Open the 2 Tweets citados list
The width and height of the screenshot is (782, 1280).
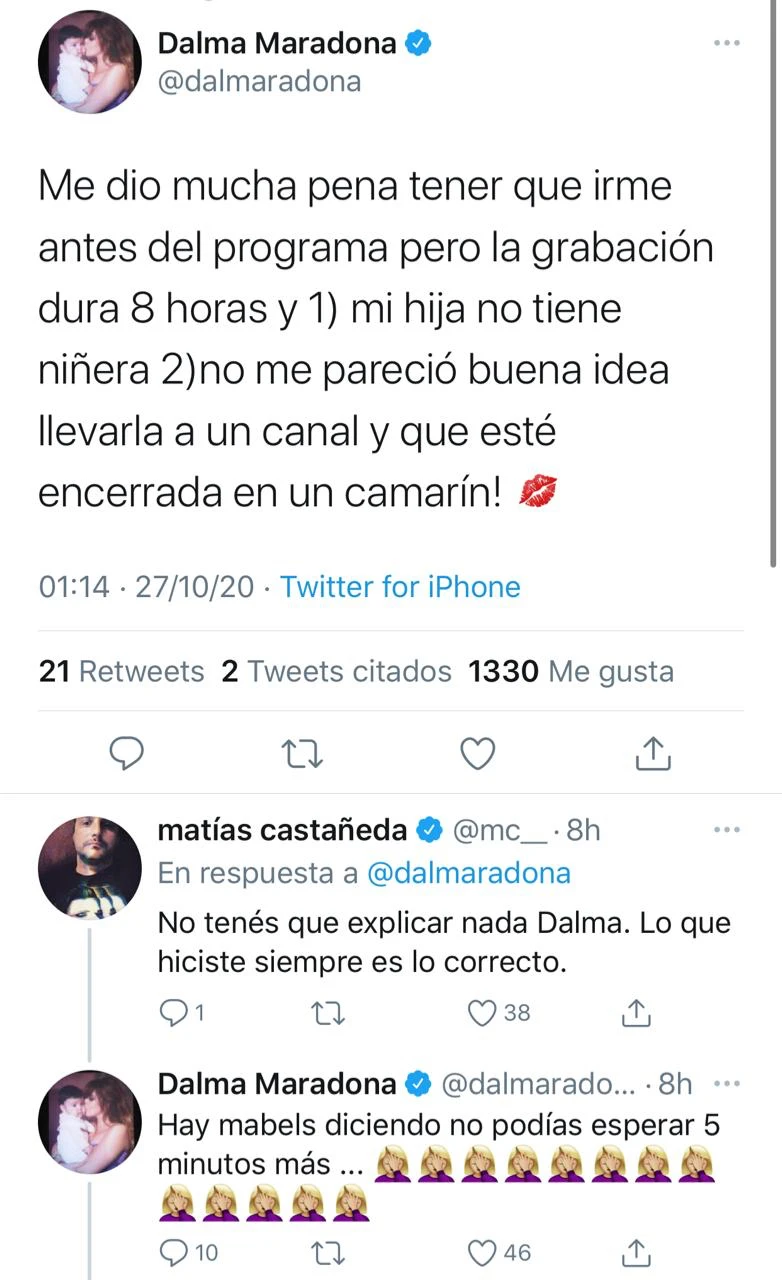point(336,672)
